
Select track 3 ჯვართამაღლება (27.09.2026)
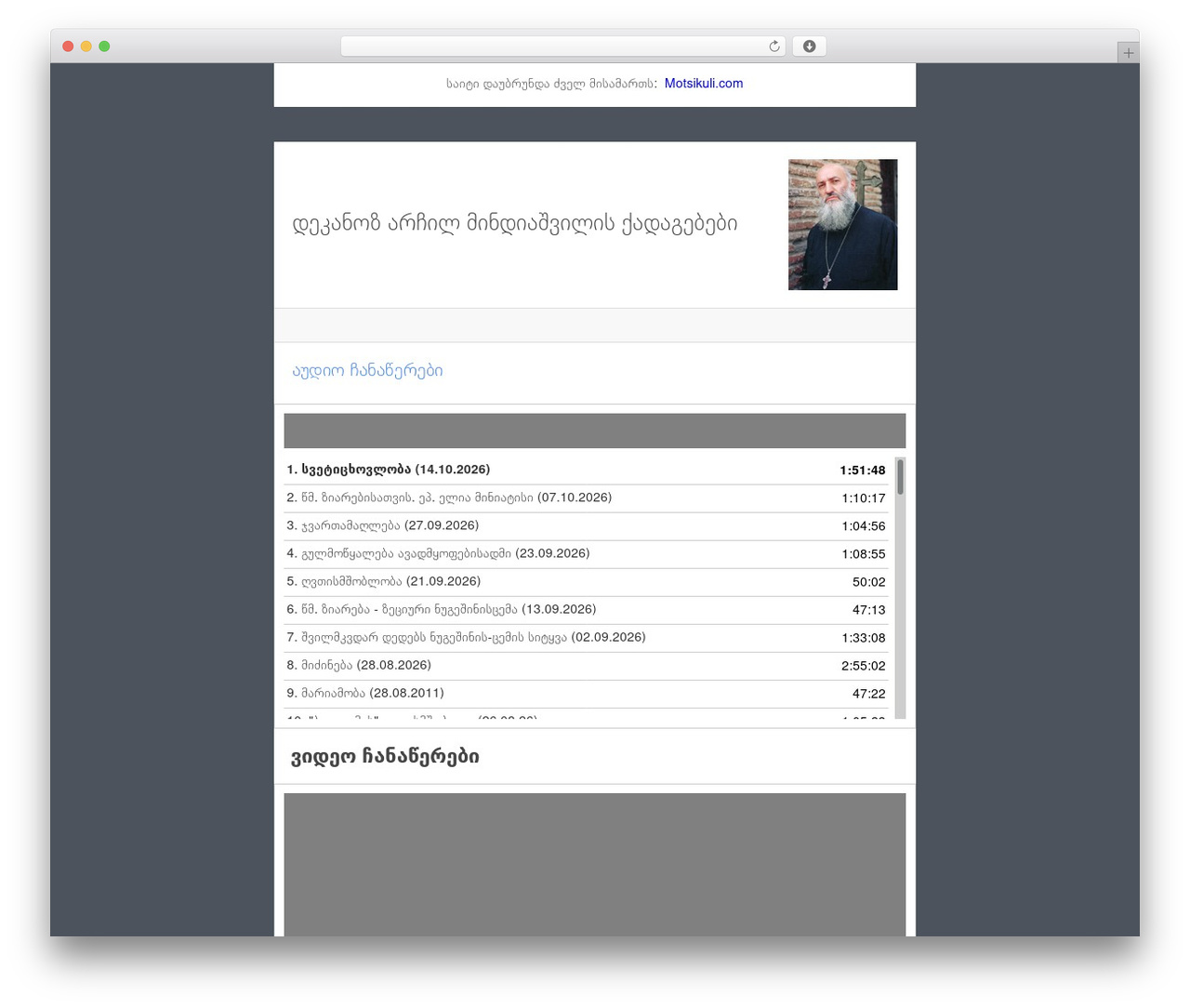[x=586, y=526]
